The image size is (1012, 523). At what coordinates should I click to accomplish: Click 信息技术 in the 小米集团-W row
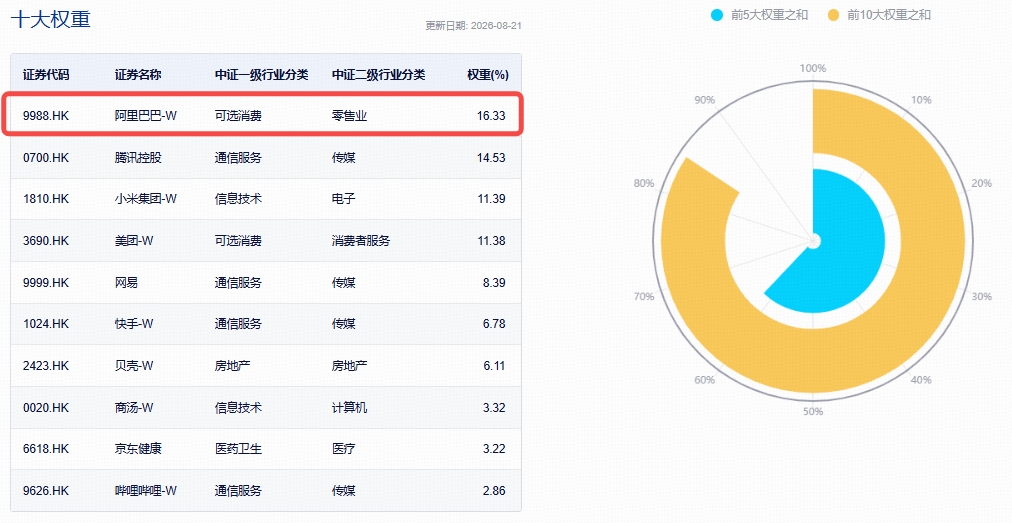tap(238, 199)
